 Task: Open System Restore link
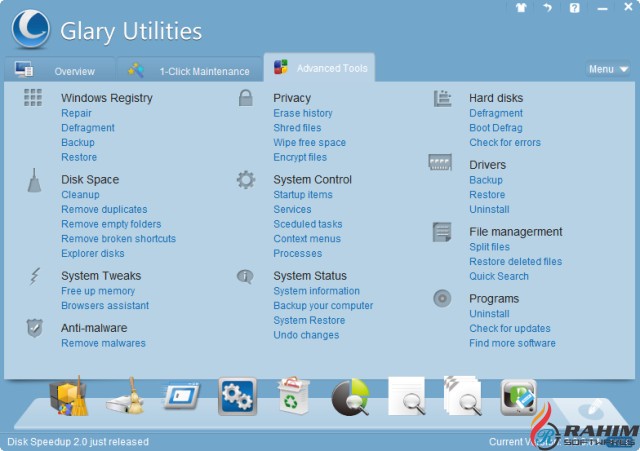pos(309,320)
